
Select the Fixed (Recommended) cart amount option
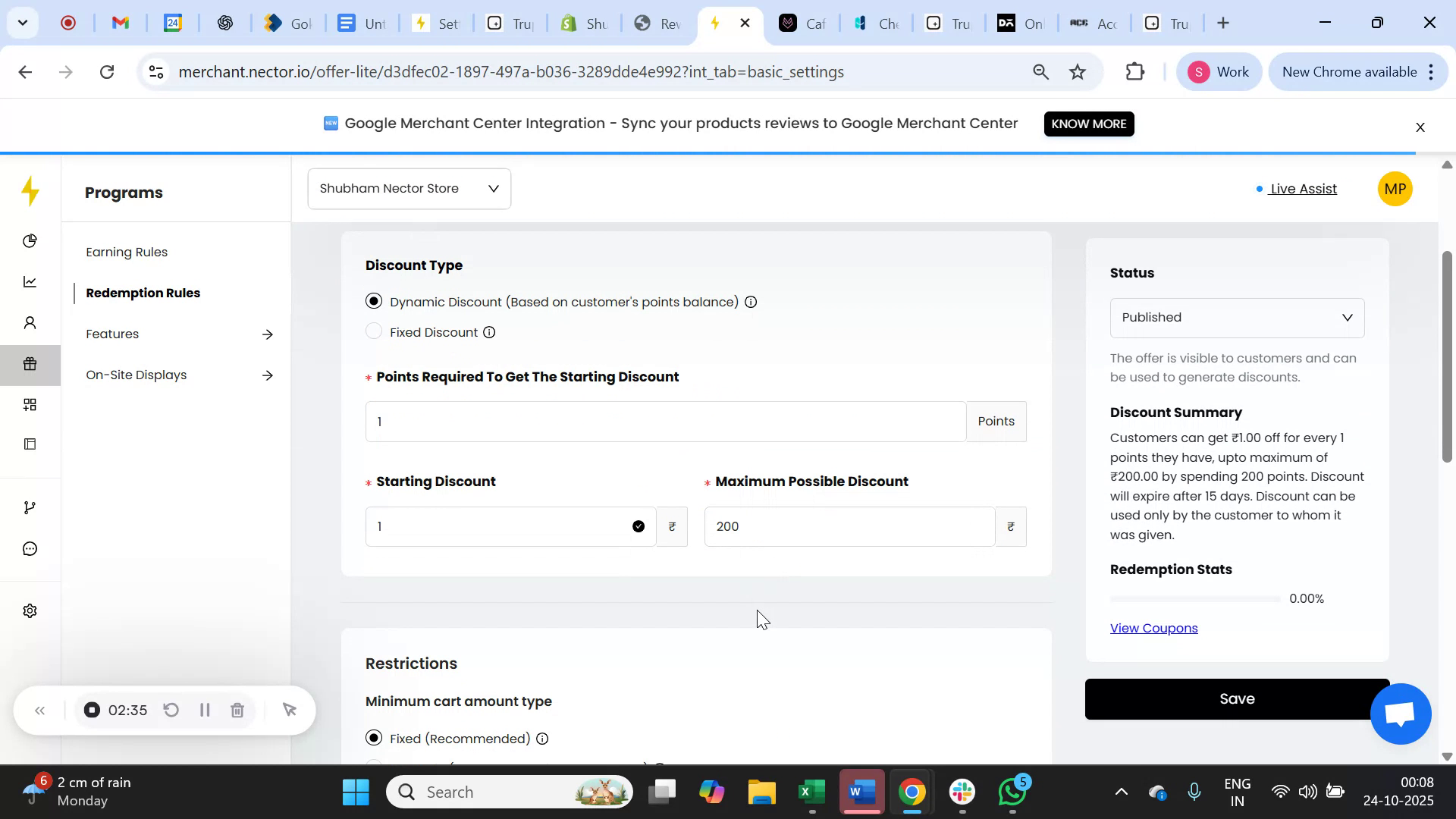click(x=373, y=738)
